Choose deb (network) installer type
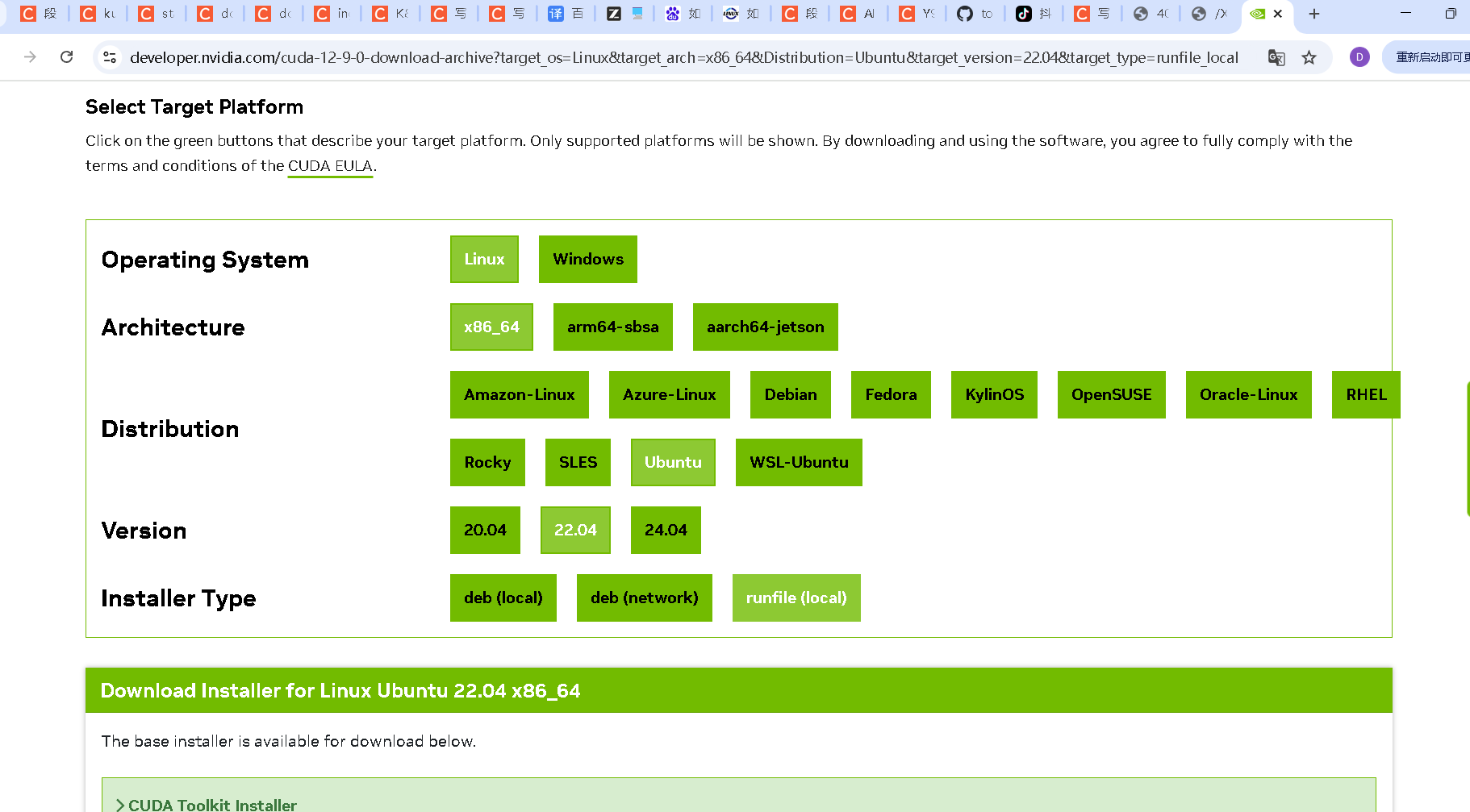 point(645,598)
